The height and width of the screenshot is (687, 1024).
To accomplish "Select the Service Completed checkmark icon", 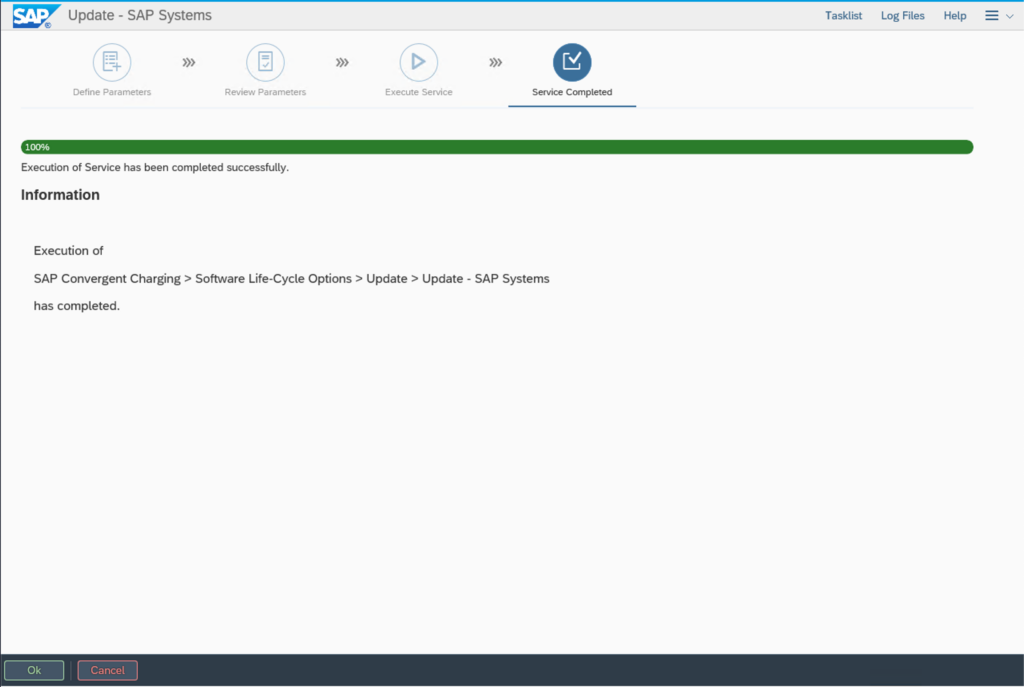I will pos(572,62).
